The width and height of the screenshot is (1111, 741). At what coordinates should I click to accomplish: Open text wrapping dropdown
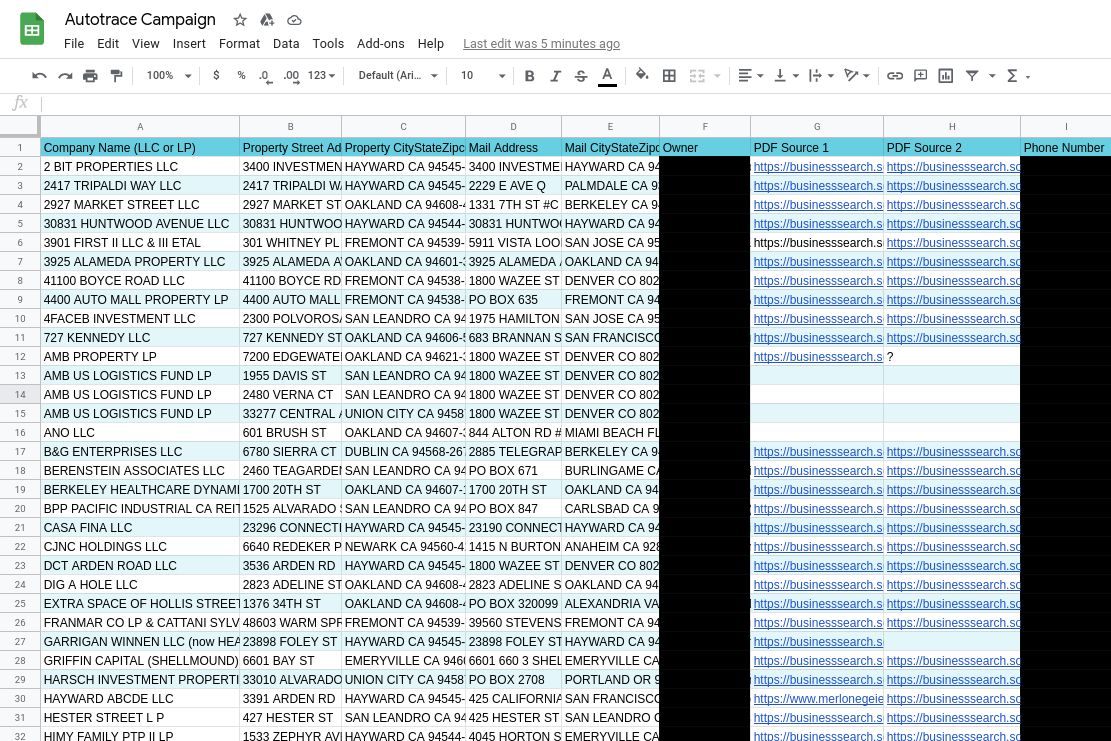tap(821, 76)
